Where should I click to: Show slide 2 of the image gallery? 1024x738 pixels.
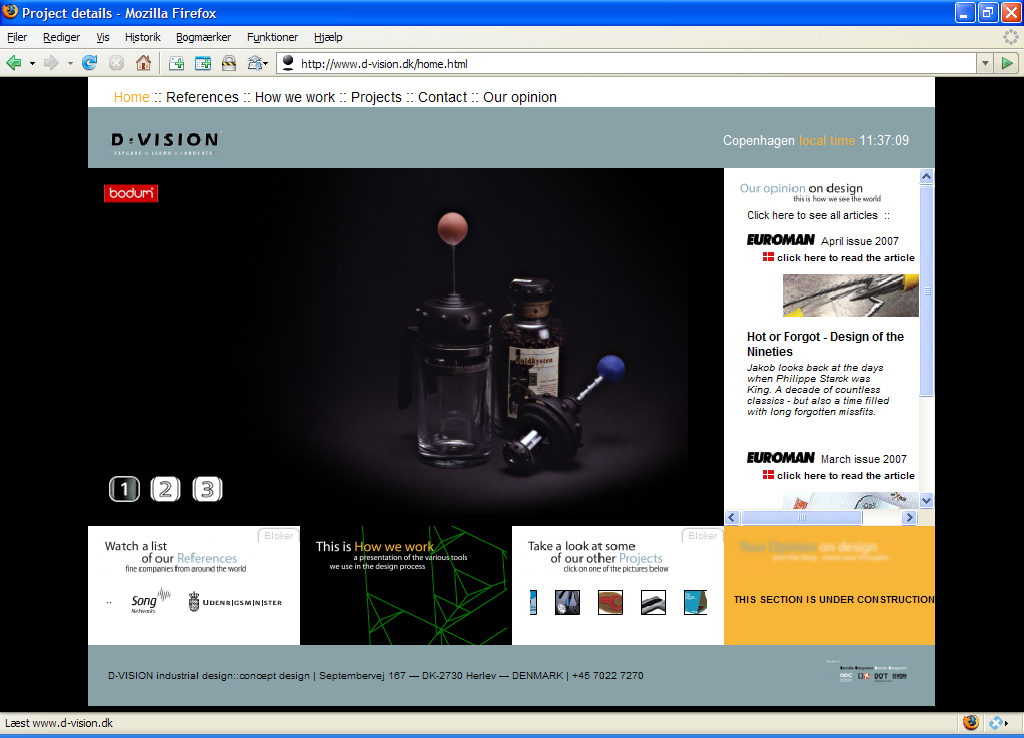point(165,489)
